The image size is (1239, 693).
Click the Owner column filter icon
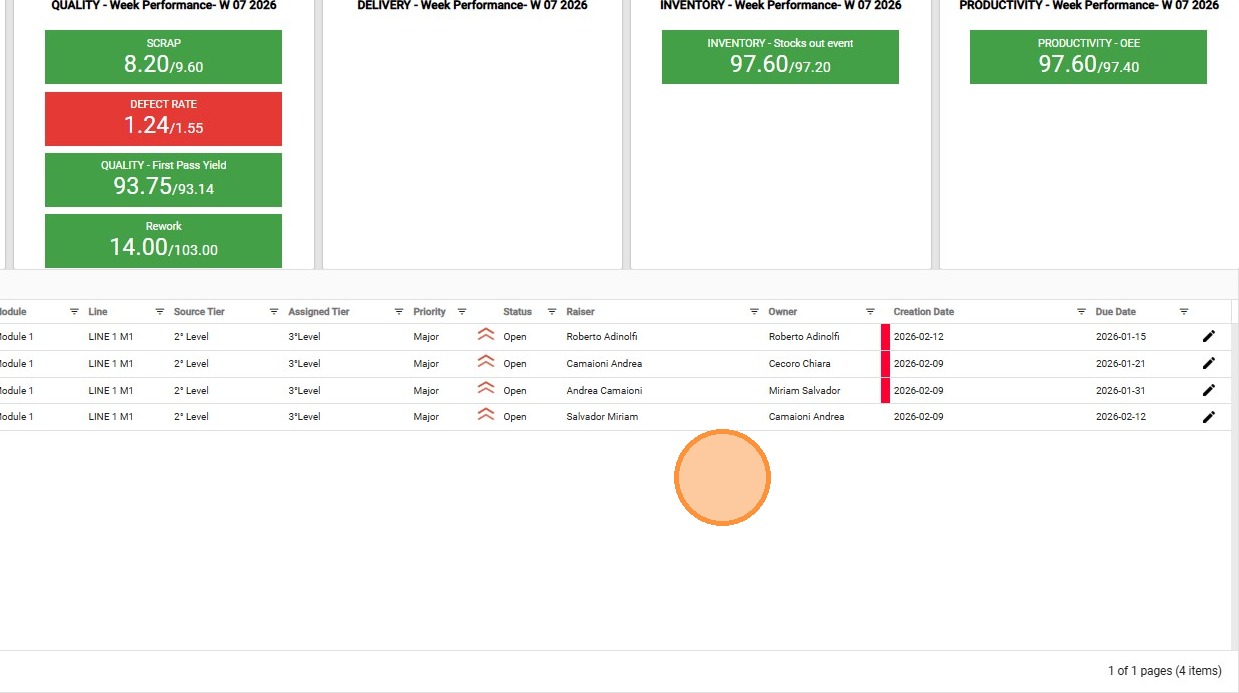tap(870, 312)
